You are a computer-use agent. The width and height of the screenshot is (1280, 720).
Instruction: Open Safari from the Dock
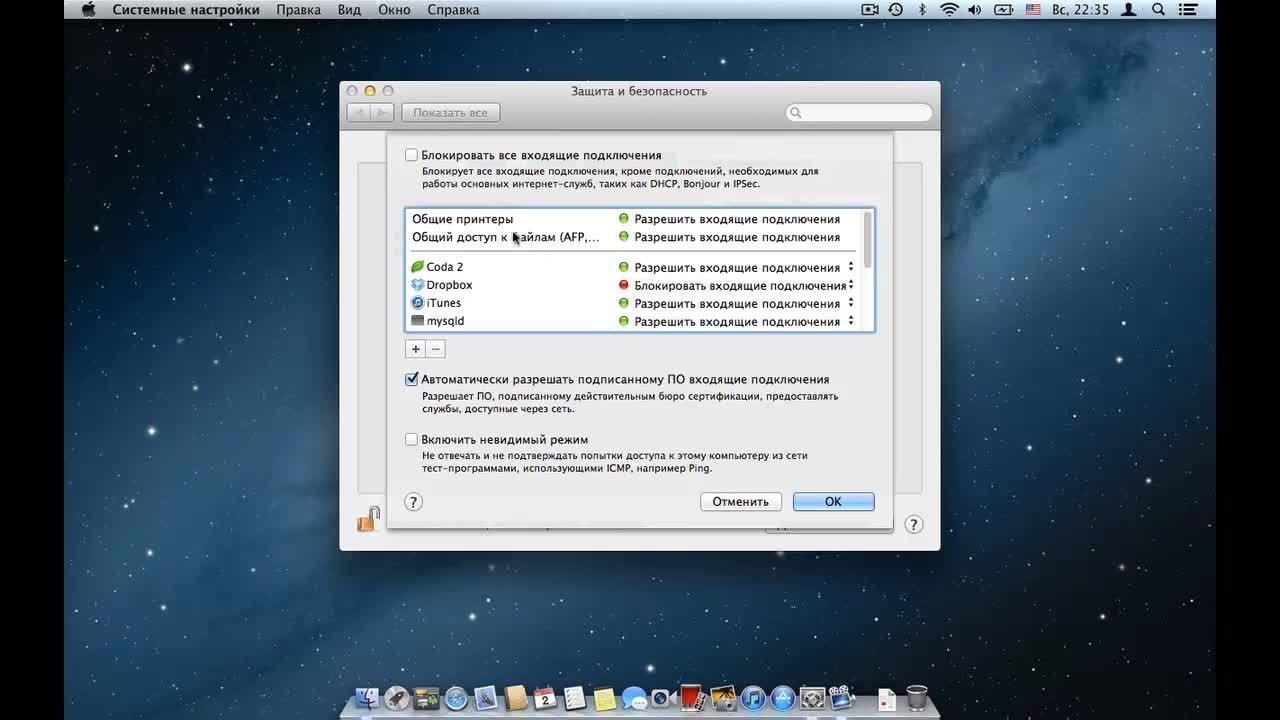pos(456,698)
